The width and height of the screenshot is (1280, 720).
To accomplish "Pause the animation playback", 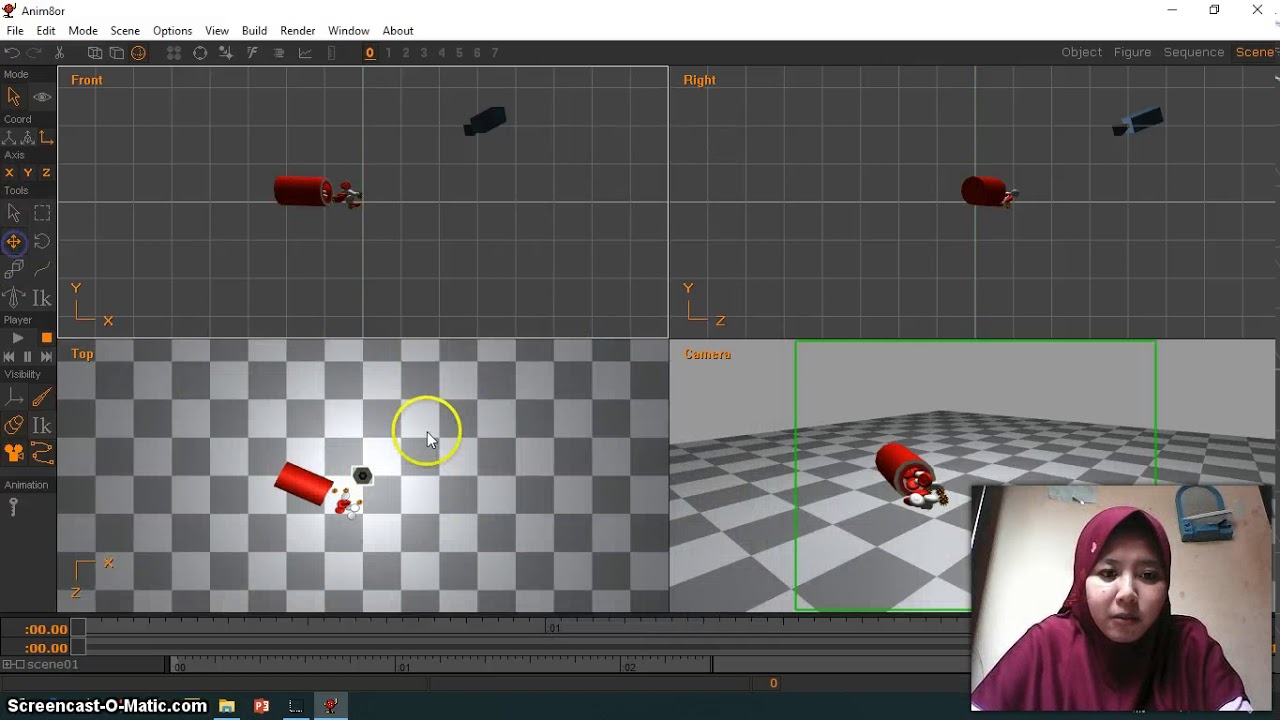I will 28,356.
